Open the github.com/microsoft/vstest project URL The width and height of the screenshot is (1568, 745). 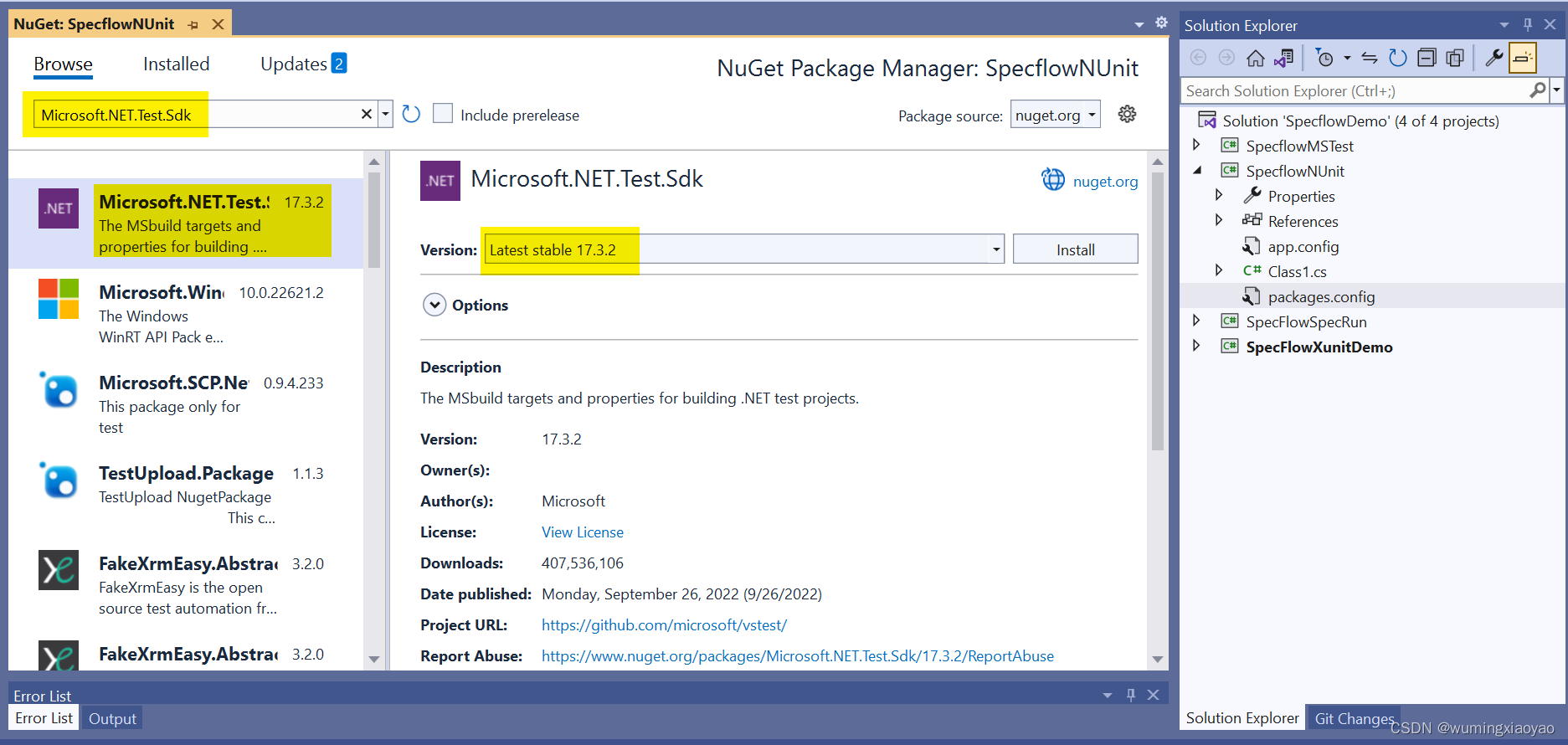[x=664, y=625]
